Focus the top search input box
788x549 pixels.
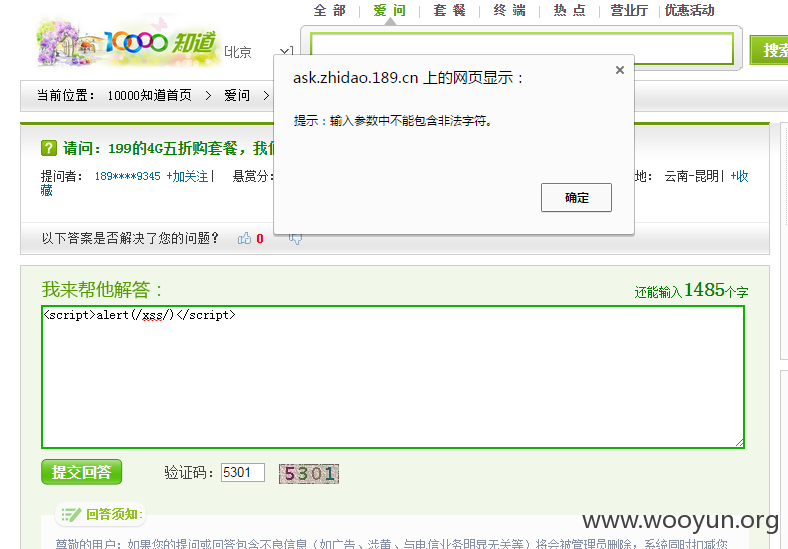click(522, 49)
